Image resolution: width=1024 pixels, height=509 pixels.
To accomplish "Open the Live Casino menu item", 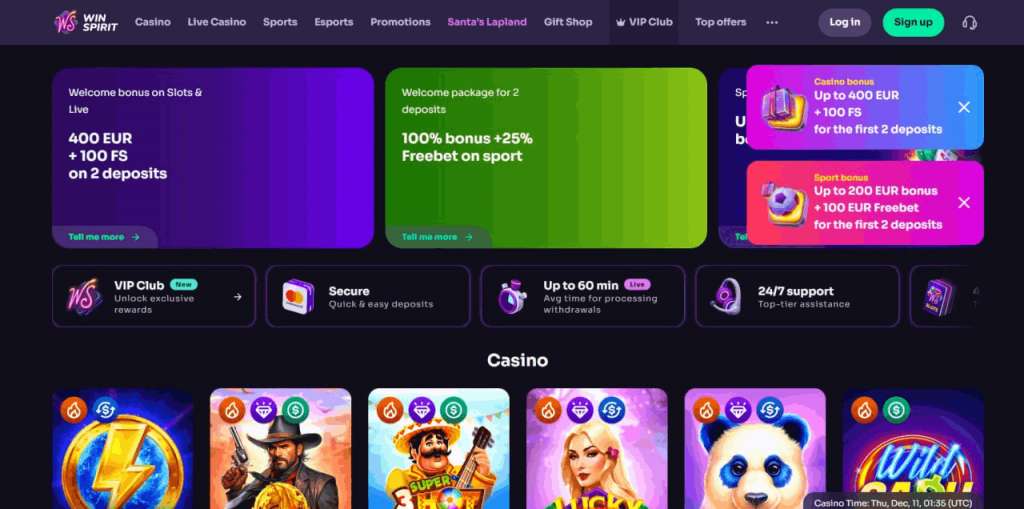I will (x=217, y=22).
